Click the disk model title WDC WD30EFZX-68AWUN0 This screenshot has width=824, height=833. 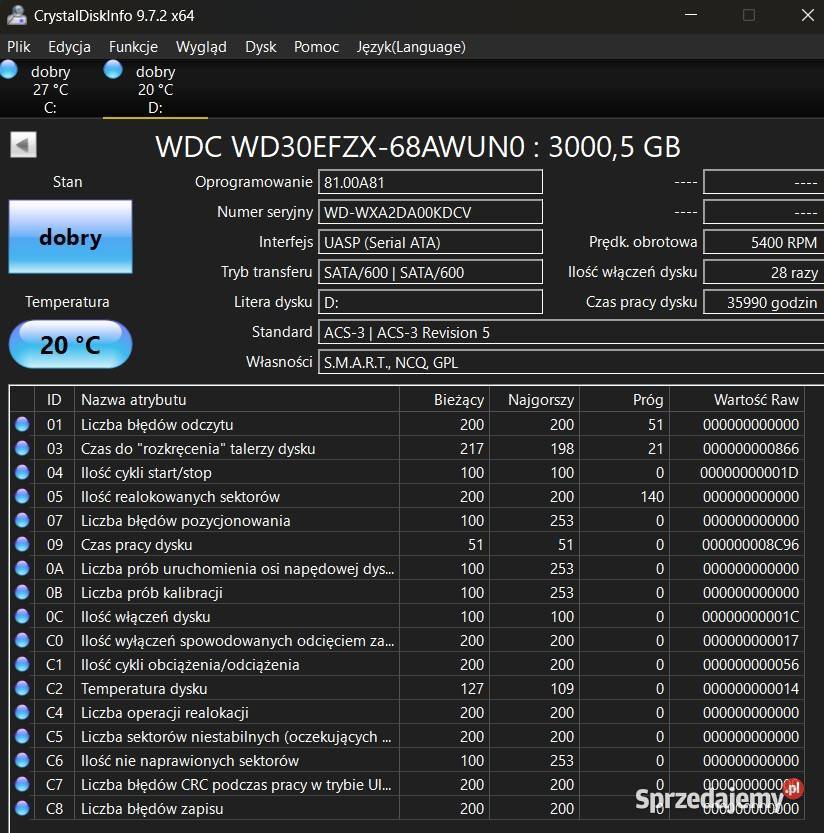click(x=340, y=147)
